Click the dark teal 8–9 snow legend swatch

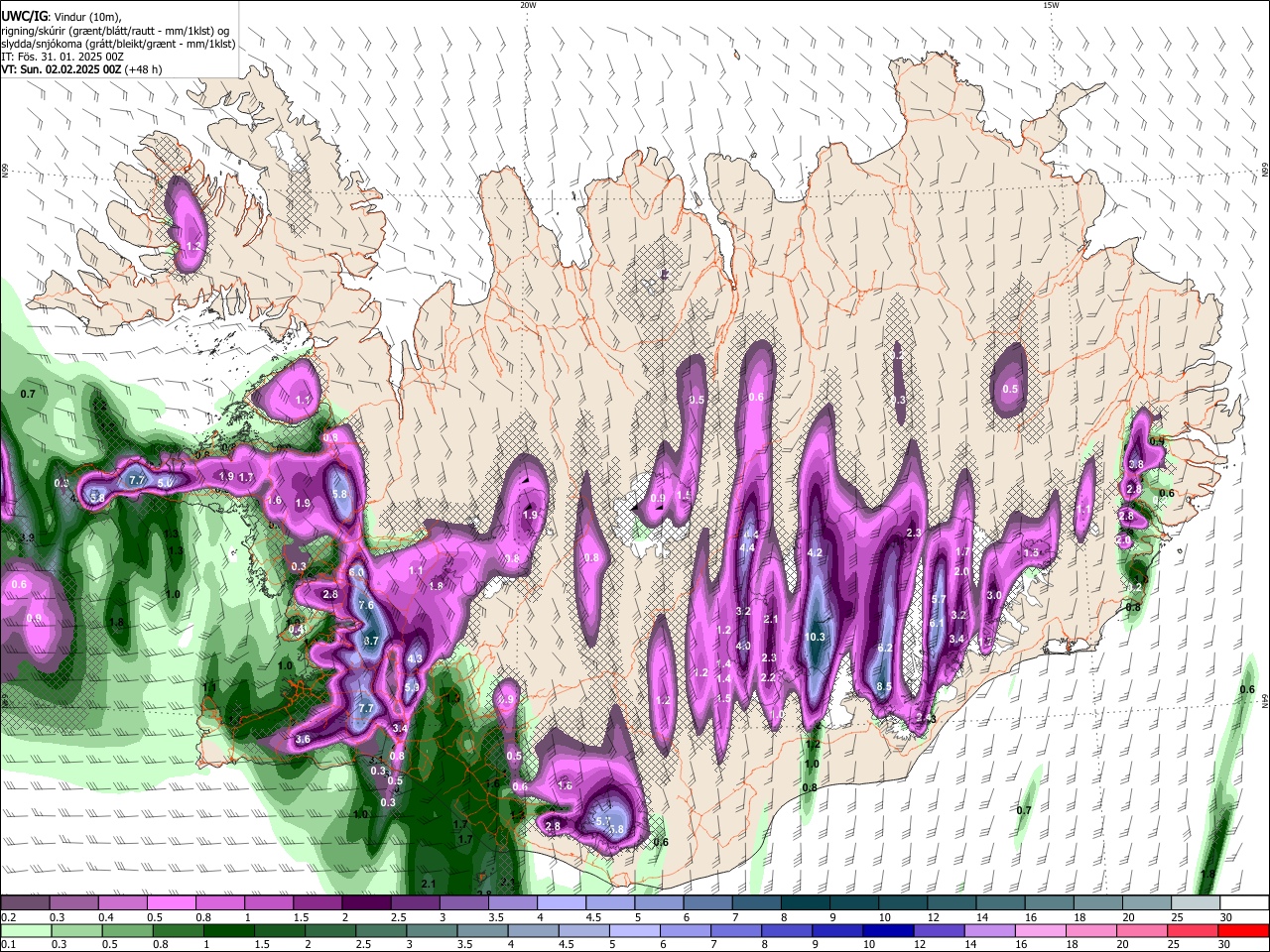pyautogui.click(x=806, y=903)
